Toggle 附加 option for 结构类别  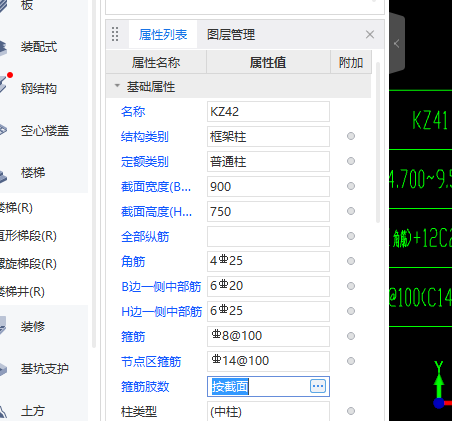[351, 136]
